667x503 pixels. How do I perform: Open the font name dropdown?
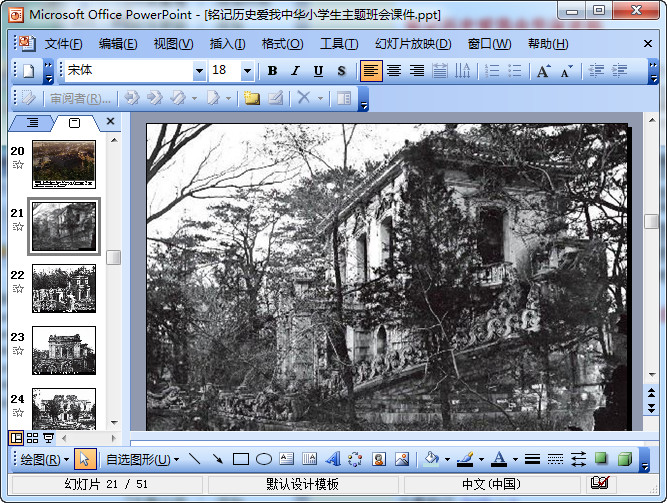tap(198, 71)
